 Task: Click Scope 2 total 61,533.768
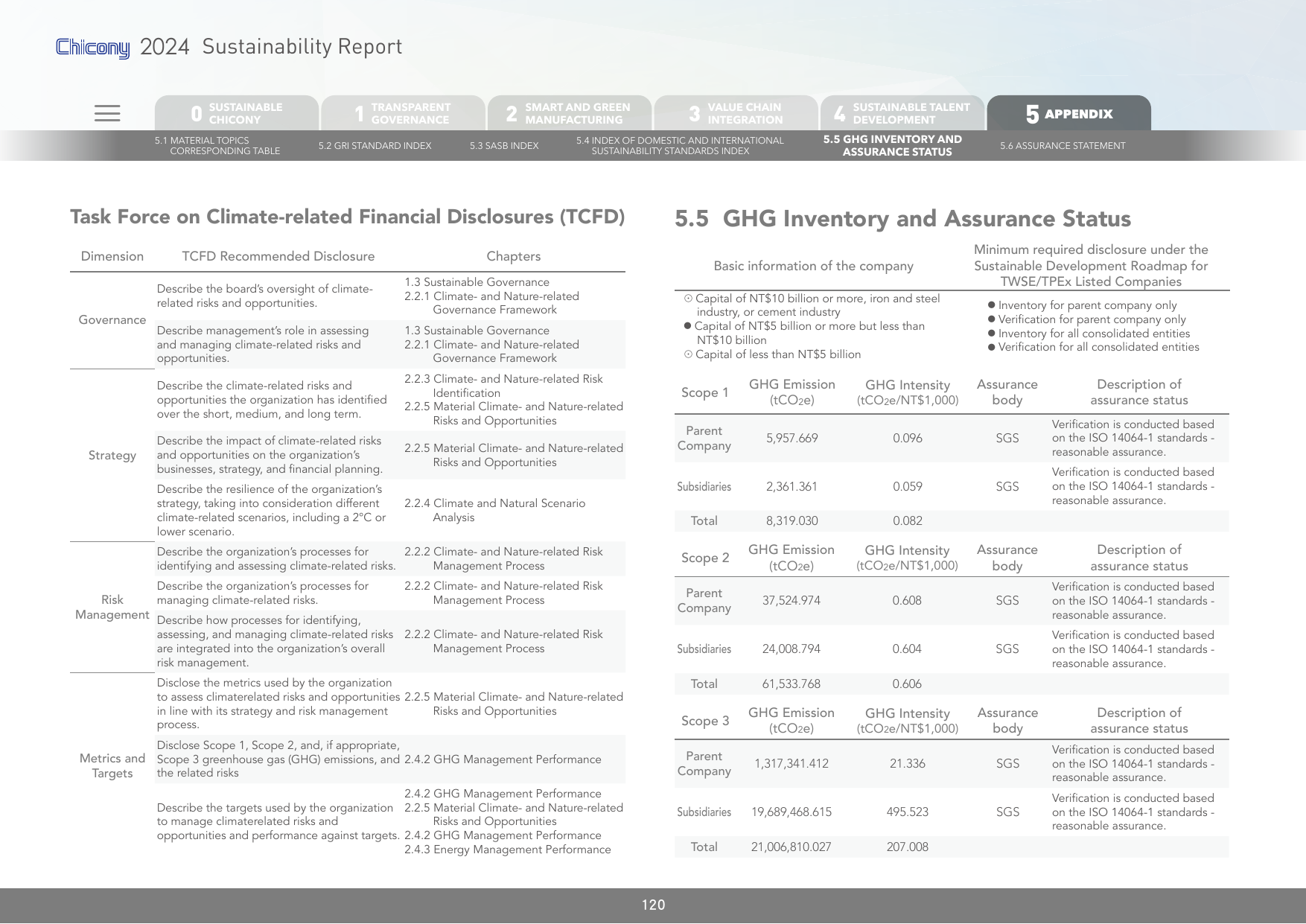point(791,684)
